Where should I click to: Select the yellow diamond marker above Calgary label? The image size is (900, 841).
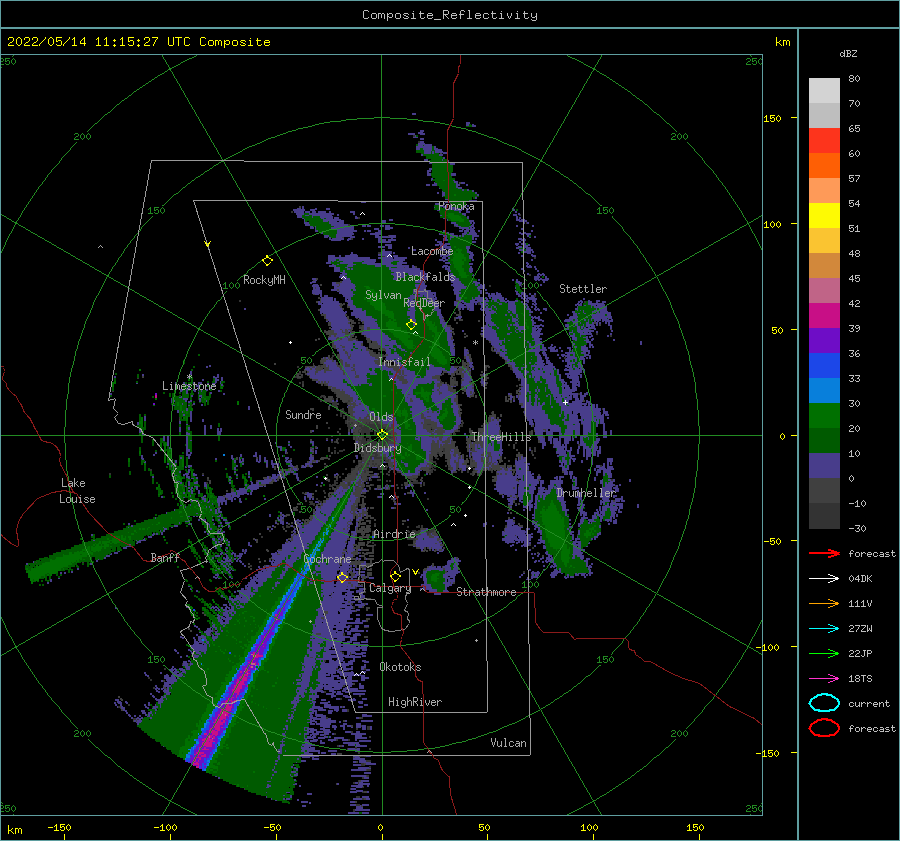click(x=395, y=576)
